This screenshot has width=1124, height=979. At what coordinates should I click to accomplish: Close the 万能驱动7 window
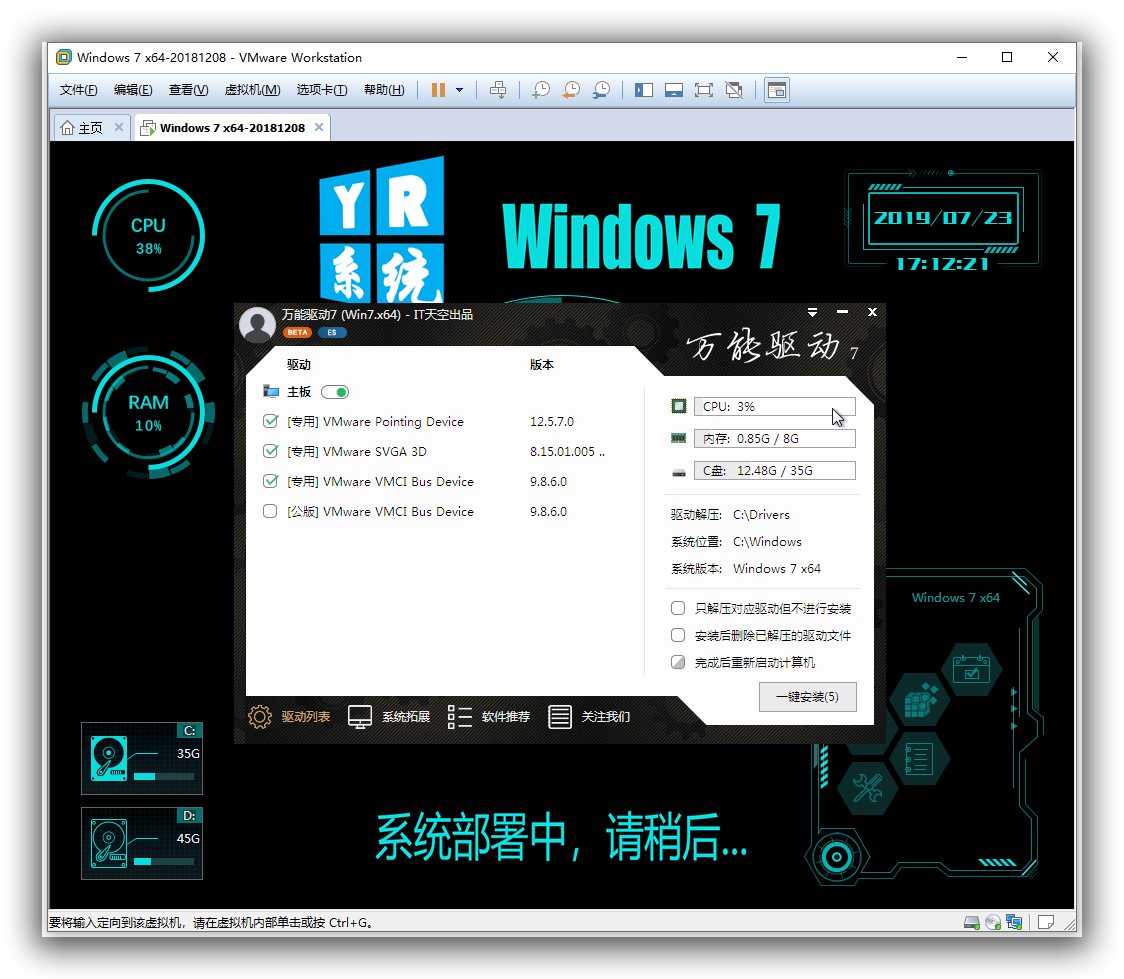pyautogui.click(x=872, y=312)
